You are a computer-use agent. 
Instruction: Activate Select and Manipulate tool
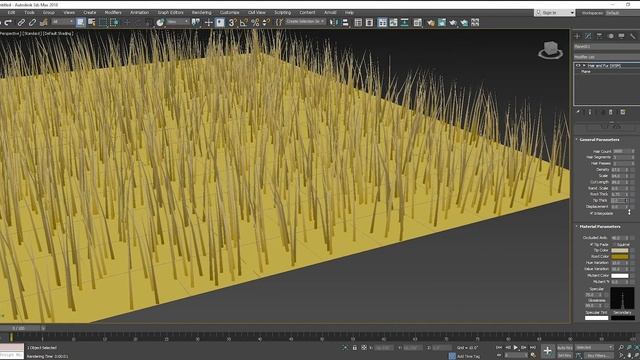click(209, 22)
